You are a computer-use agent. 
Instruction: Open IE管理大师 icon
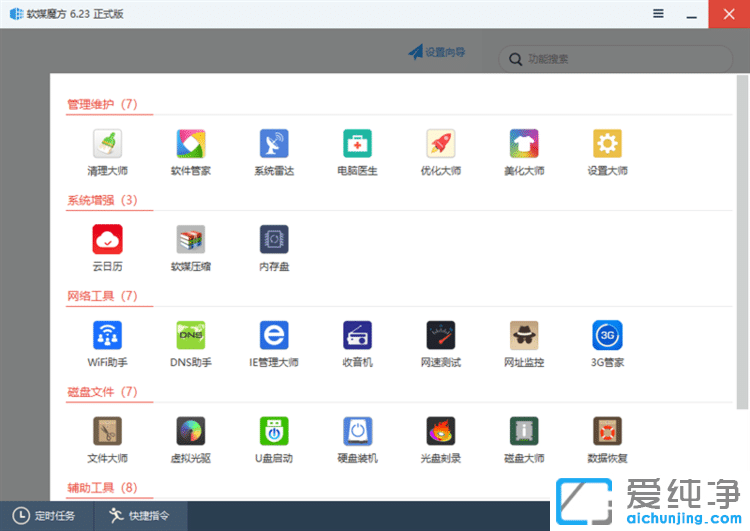coord(274,335)
